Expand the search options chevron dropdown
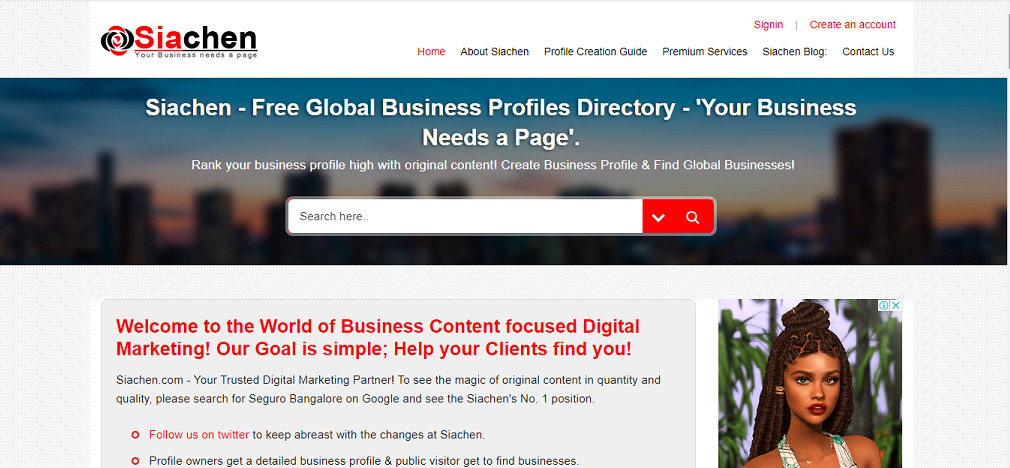Screen dimensions: 1010x468 pos(658,217)
